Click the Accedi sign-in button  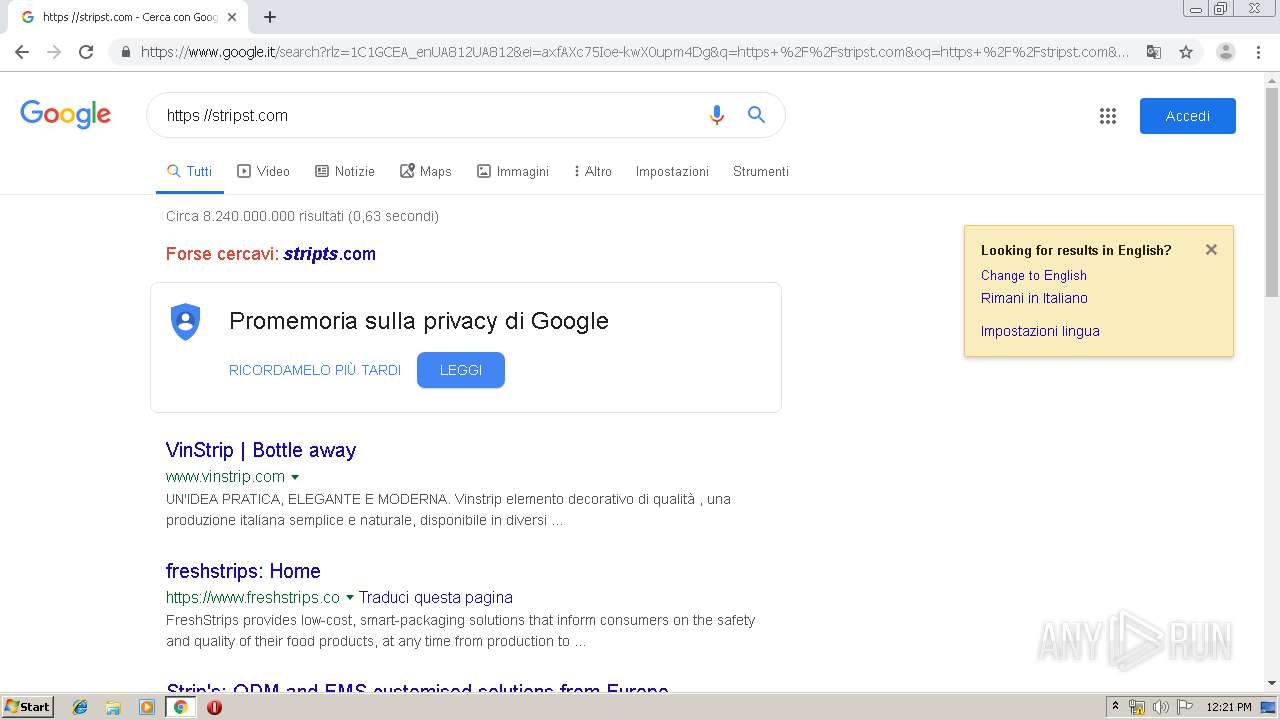[x=1188, y=116]
